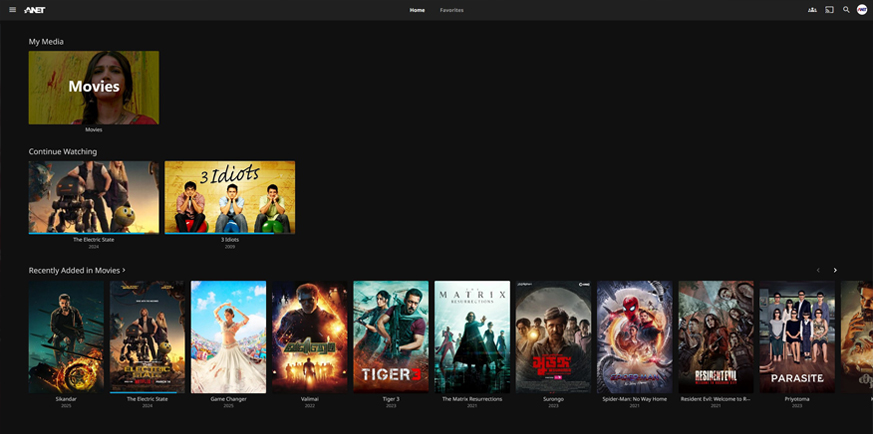
Task: Resume 3 Idiots from Continue Watching
Action: 229,197
